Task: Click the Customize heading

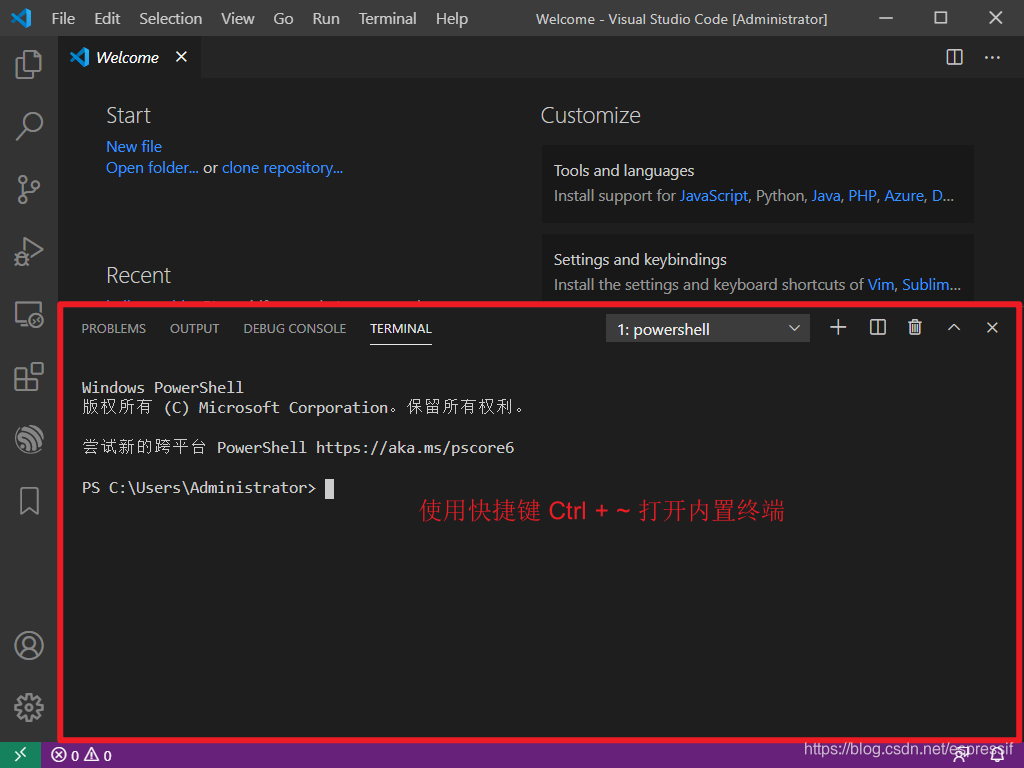Action: (x=590, y=116)
